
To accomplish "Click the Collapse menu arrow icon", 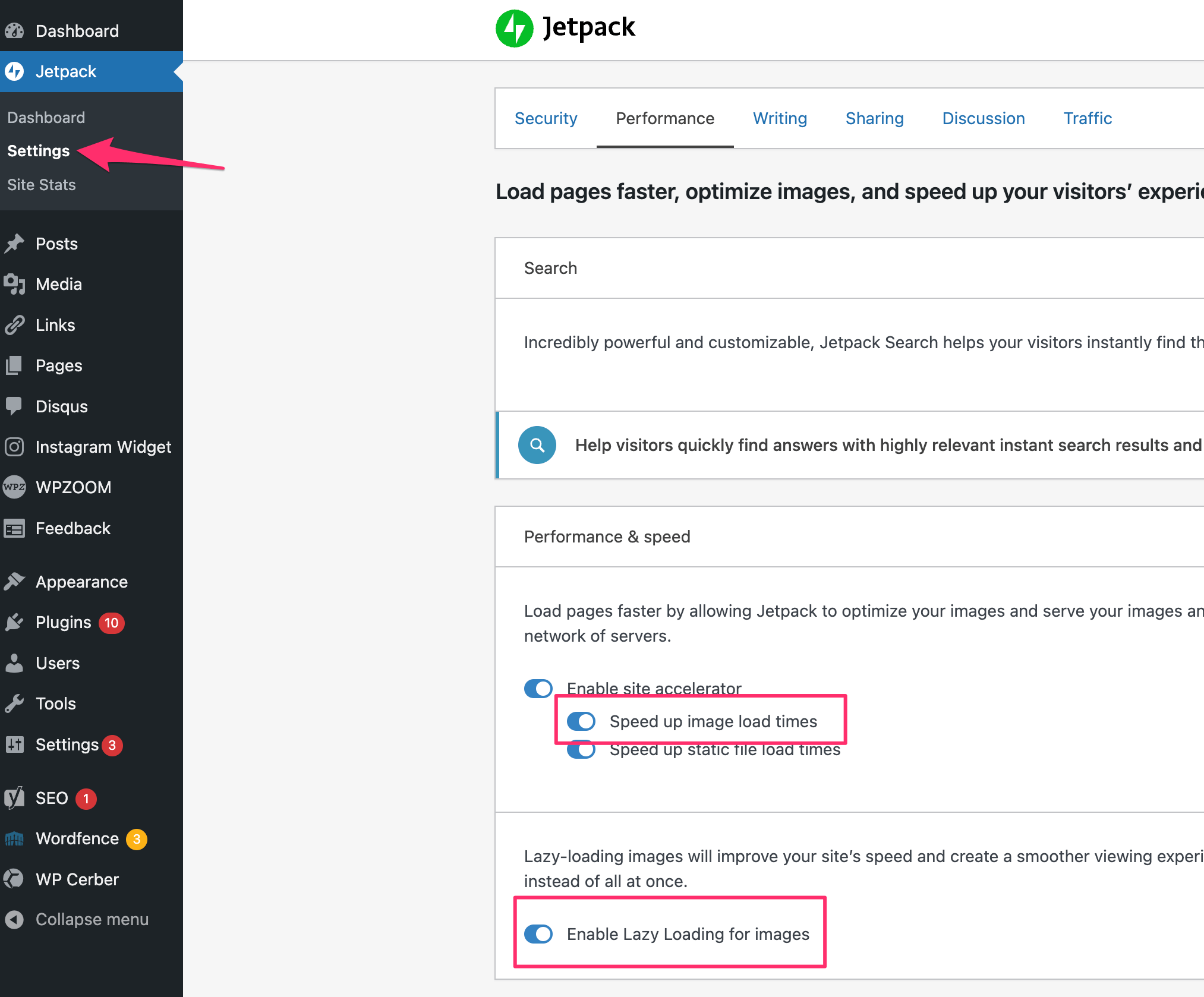I will (x=14, y=919).
